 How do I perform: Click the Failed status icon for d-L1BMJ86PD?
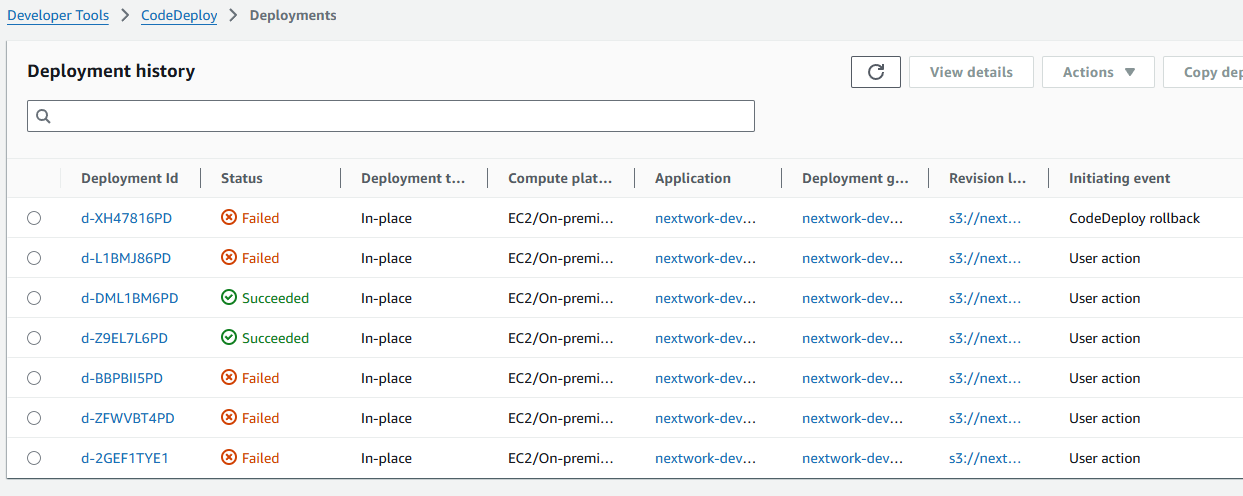[x=228, y=258]
